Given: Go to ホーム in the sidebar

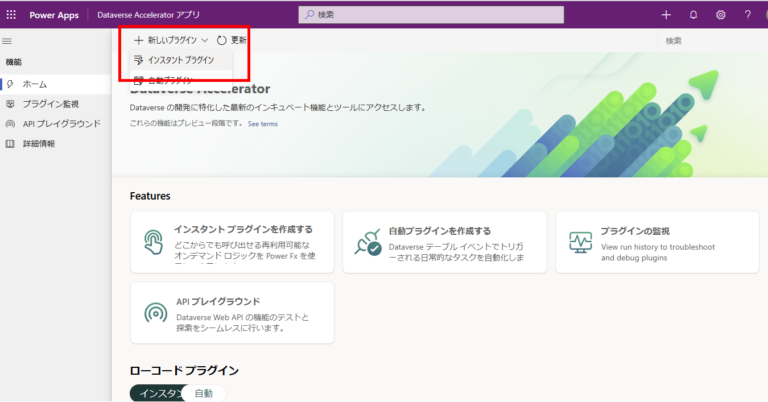Looking at the screenshot, I should [x=35, y=84].
